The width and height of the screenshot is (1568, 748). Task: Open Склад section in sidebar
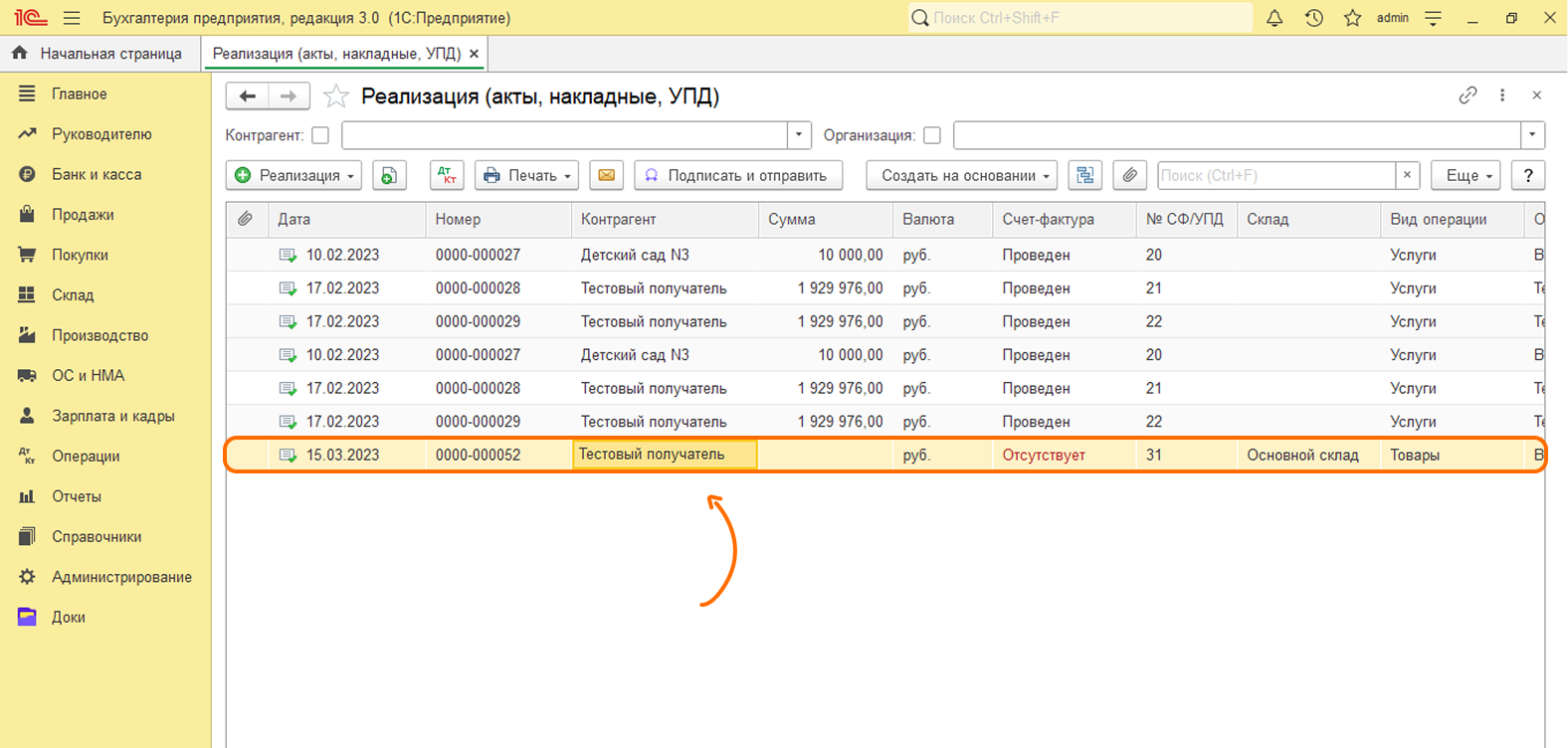tap(73, 295)
